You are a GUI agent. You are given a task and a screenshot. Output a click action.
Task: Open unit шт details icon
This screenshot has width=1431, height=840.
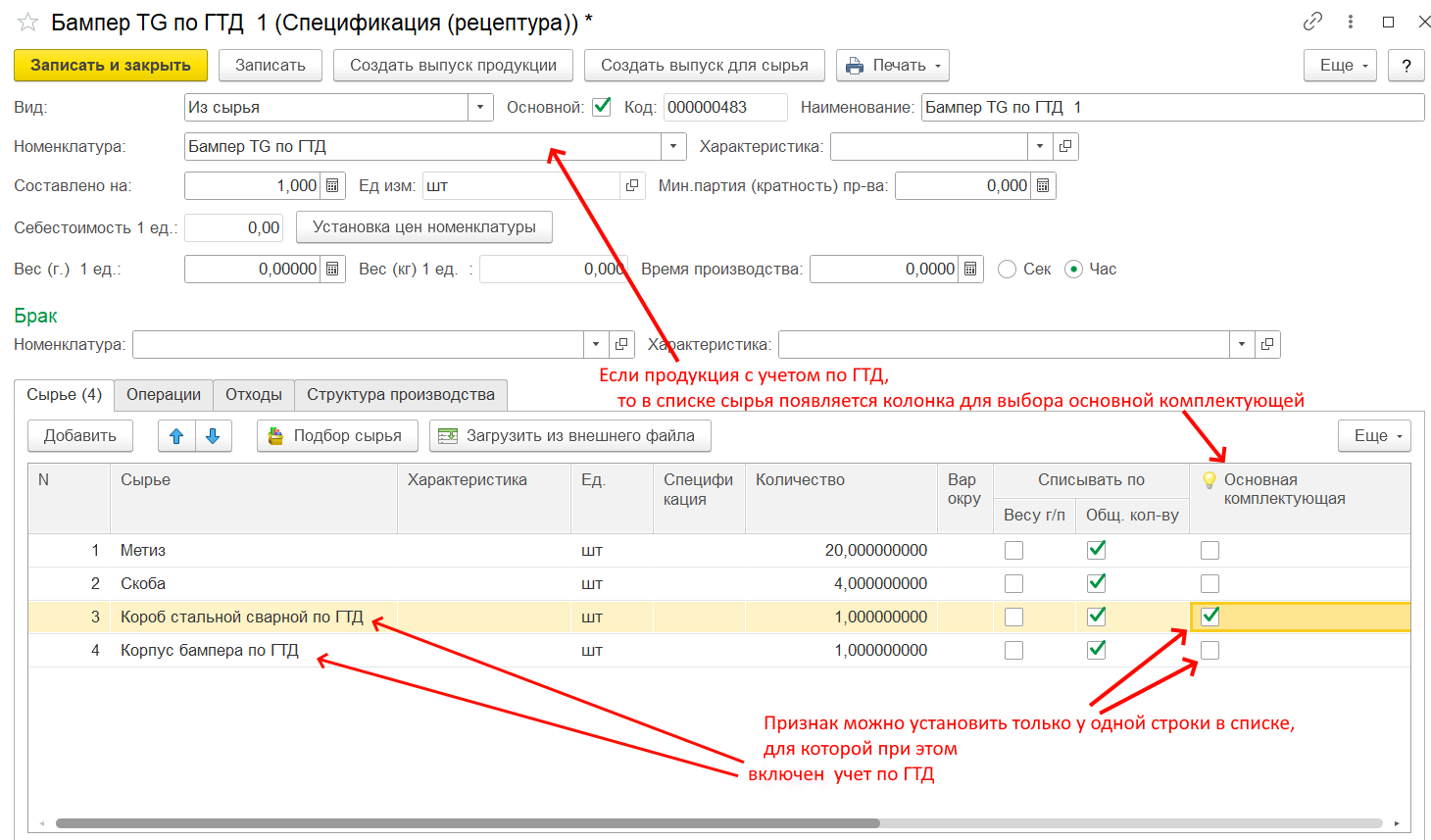pos(632,186)
